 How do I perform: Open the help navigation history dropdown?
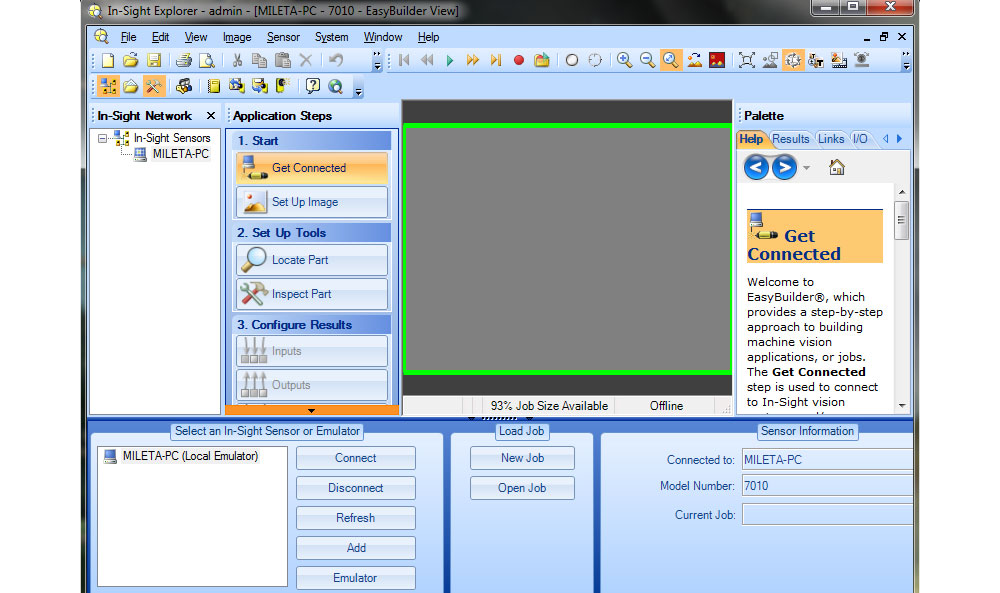(806, 168)
